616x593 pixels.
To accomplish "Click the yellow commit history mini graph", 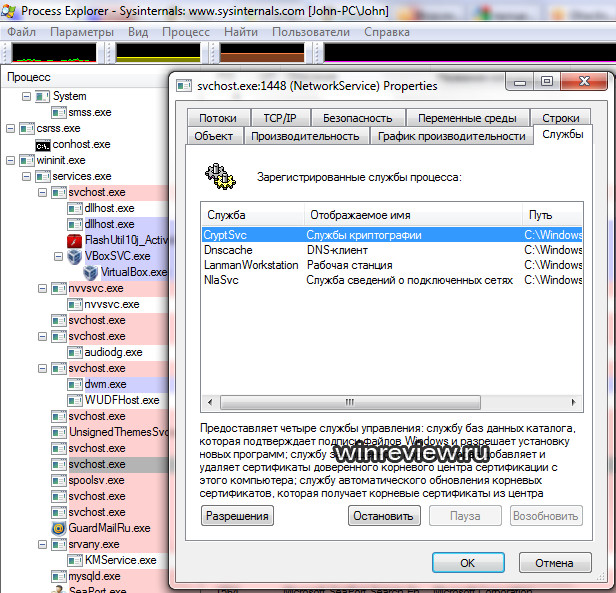I will click(158, 53).
